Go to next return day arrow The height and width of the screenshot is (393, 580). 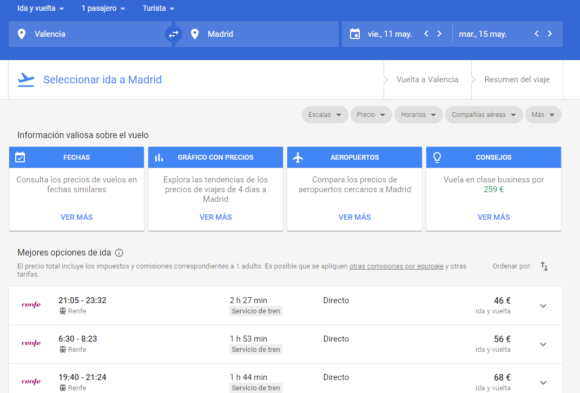550,34
